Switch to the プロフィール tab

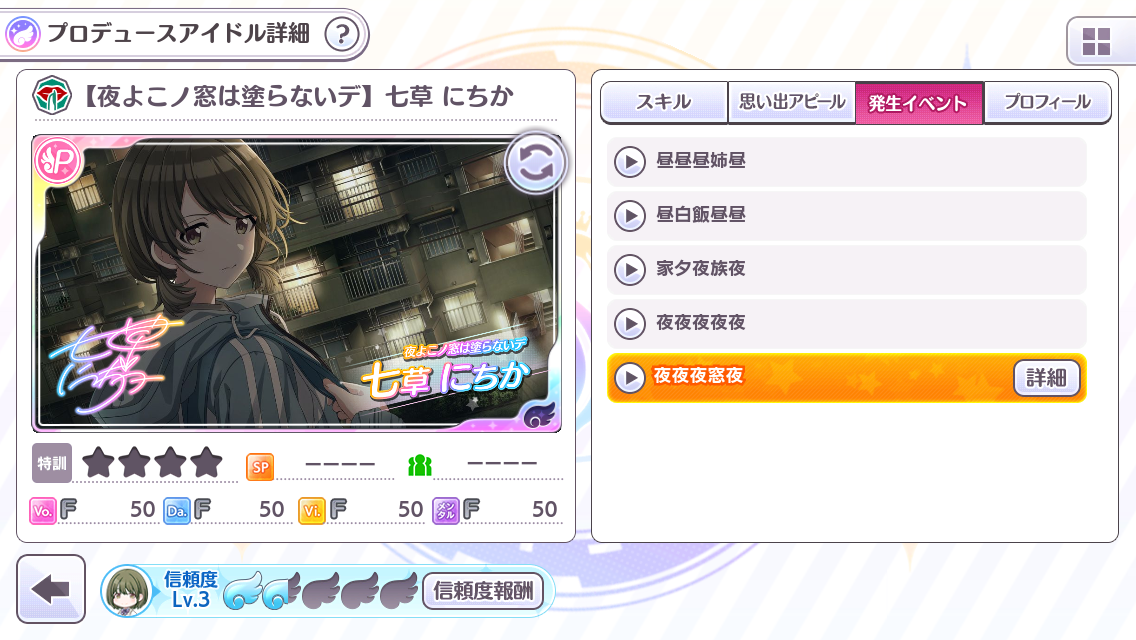click(1047, 102)
